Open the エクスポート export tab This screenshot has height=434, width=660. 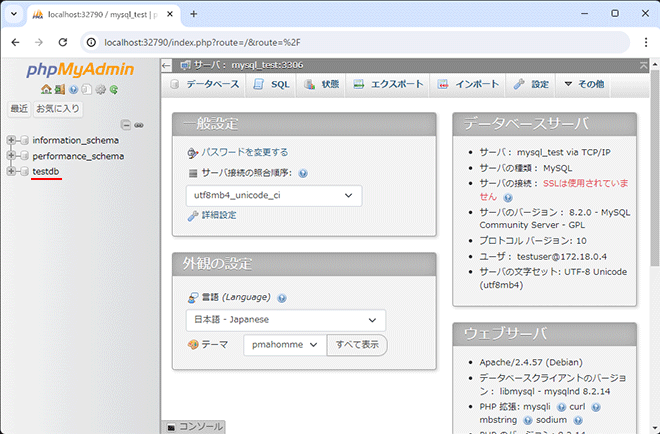(x=388, y=84)
